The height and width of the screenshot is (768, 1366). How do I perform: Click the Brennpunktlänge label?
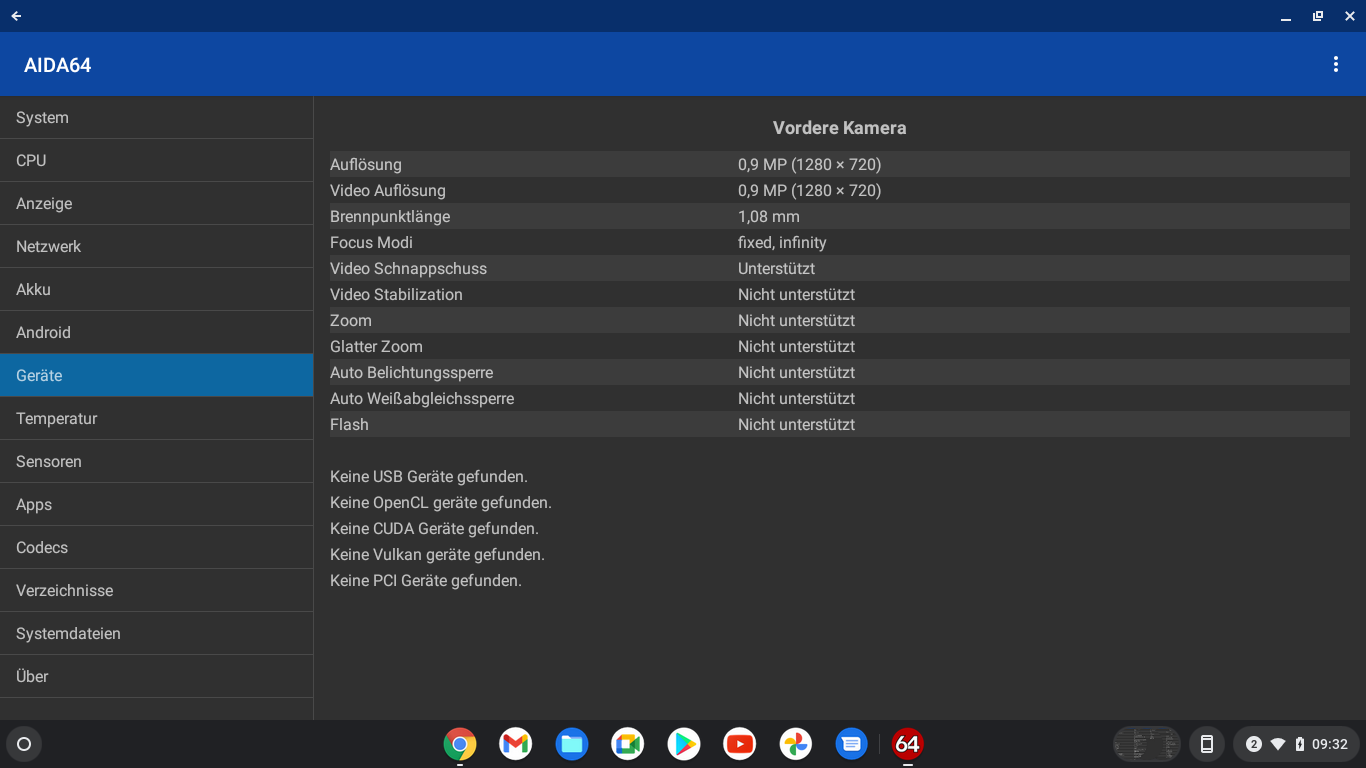click(390, 216)
